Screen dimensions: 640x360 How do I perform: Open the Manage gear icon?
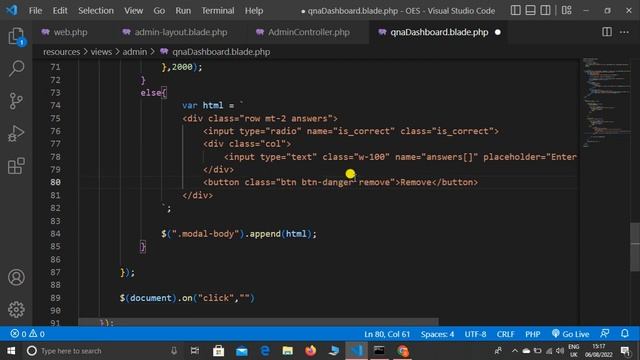point(16,309)
